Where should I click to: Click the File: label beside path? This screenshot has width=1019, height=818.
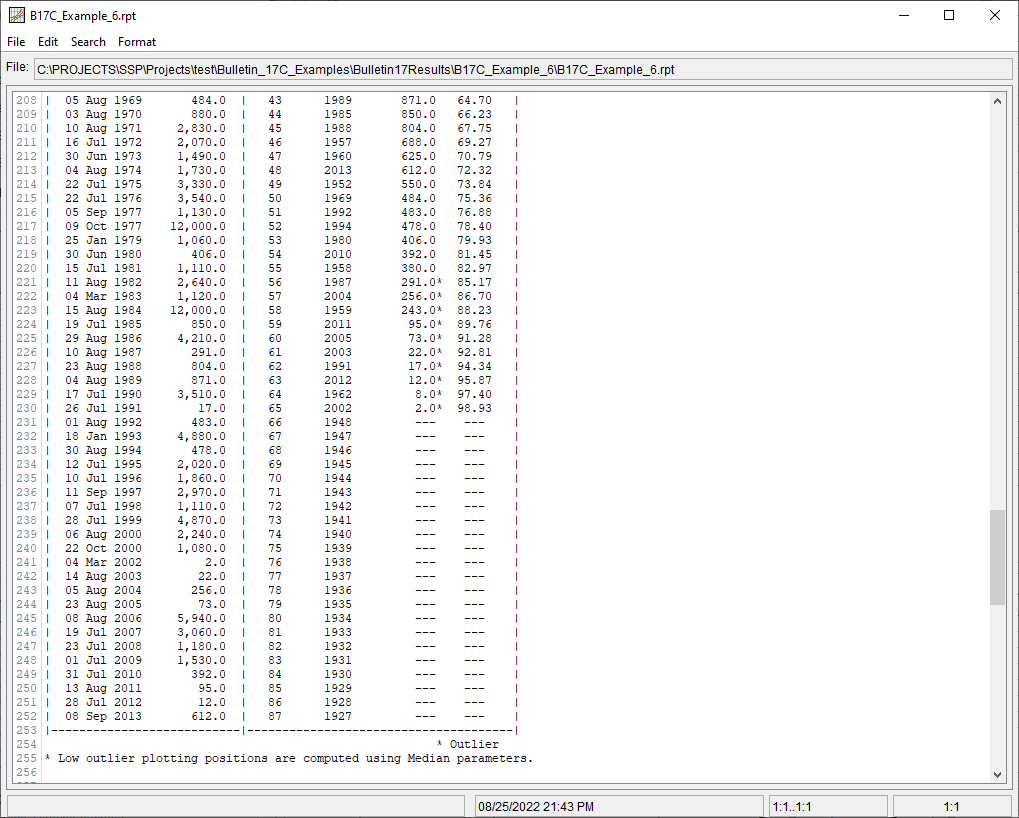18,67
